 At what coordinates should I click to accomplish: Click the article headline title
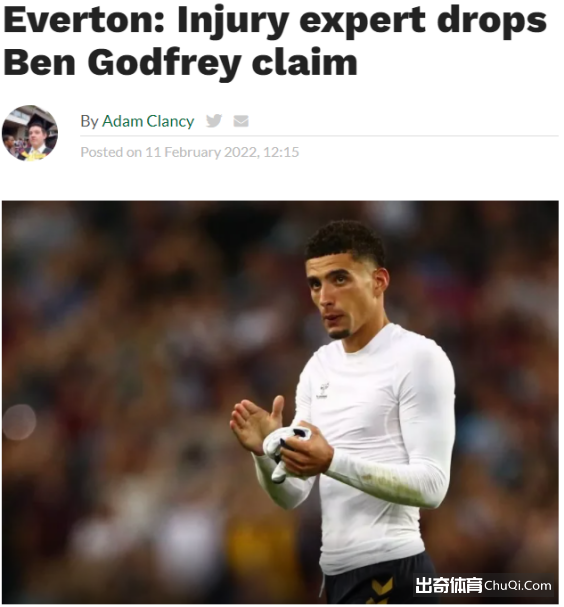(275, 41)
